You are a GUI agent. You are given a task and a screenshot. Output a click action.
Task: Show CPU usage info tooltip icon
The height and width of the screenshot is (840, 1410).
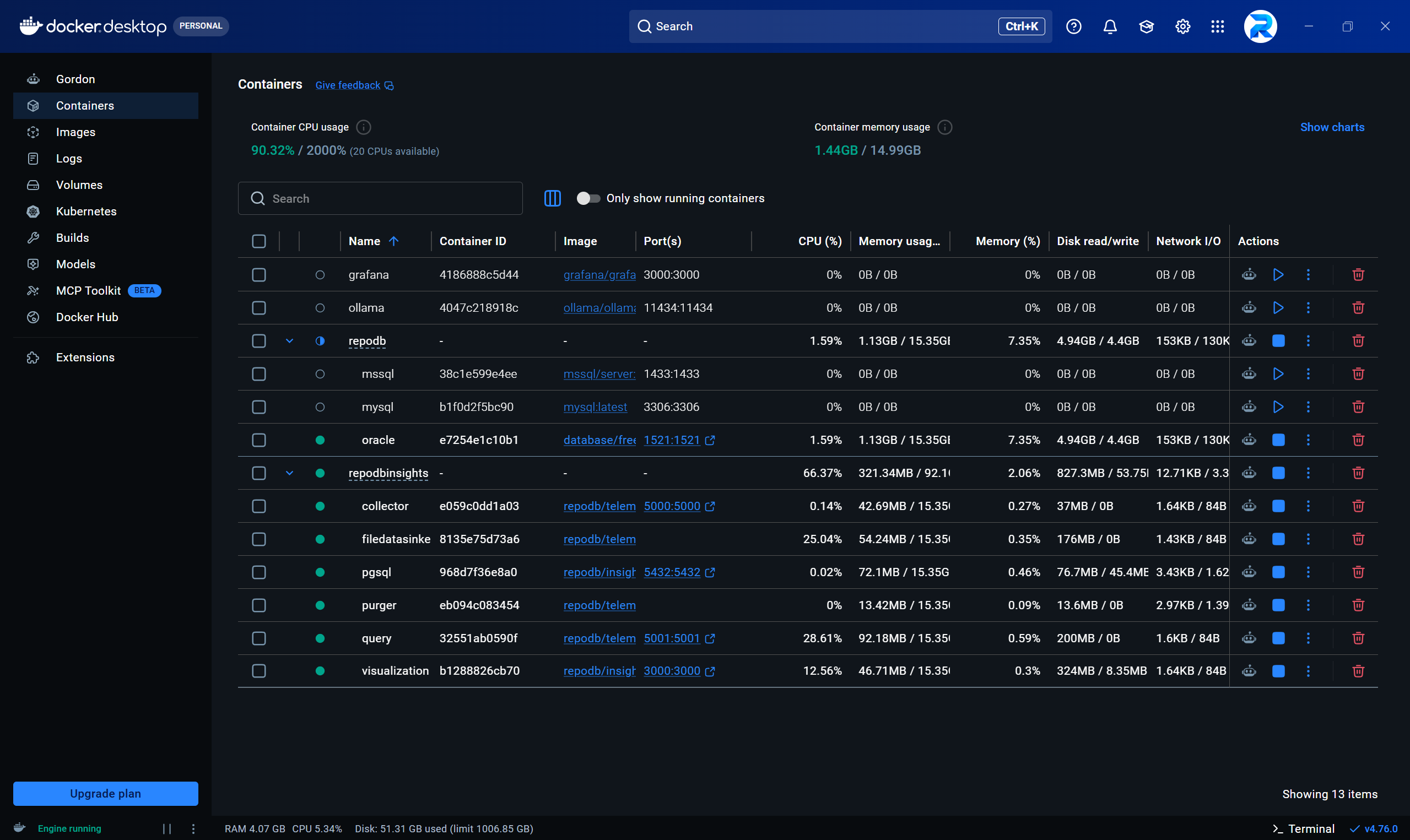pos(364,127)
